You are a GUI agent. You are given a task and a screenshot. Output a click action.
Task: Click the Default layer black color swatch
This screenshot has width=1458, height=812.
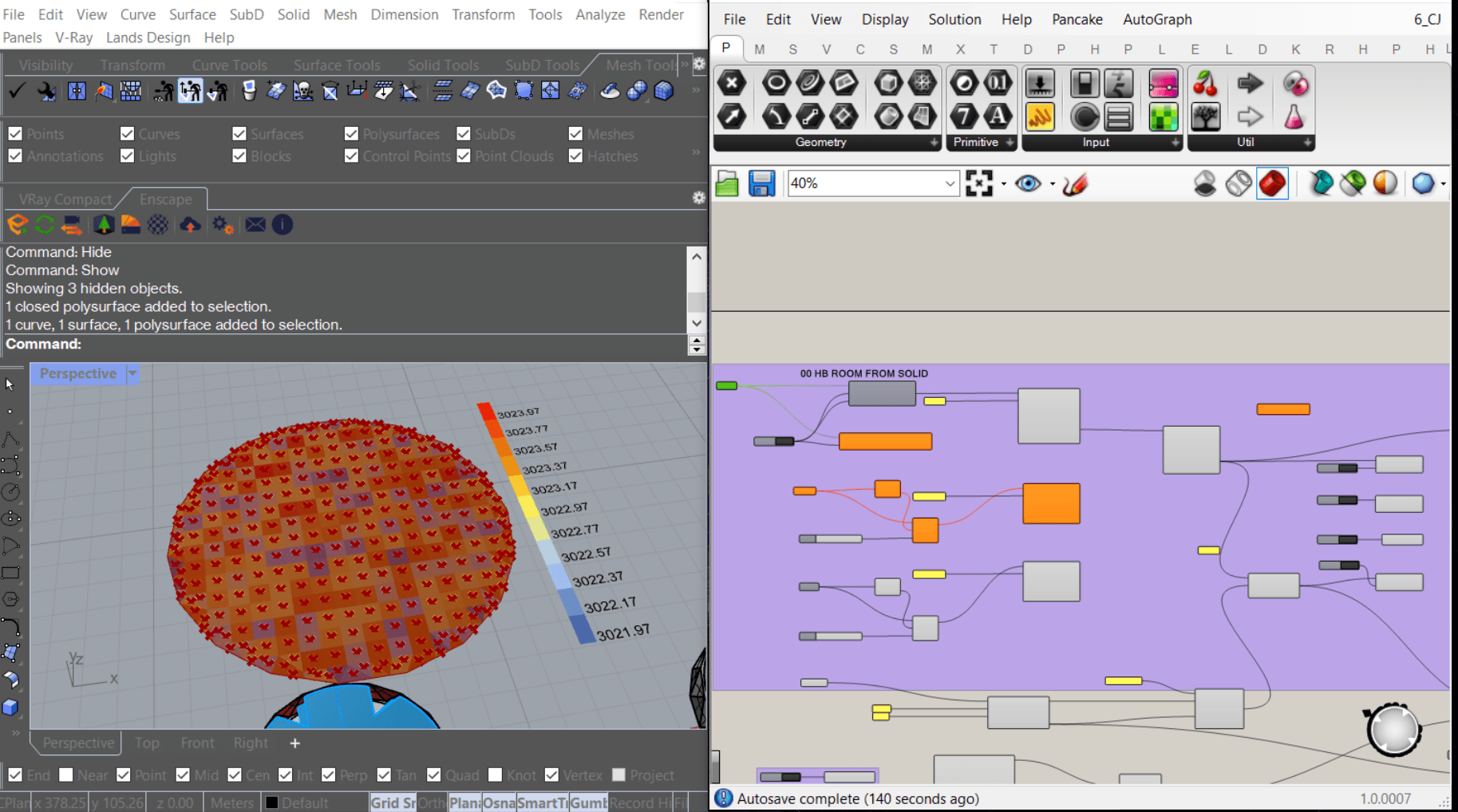(x=271, y=802)
